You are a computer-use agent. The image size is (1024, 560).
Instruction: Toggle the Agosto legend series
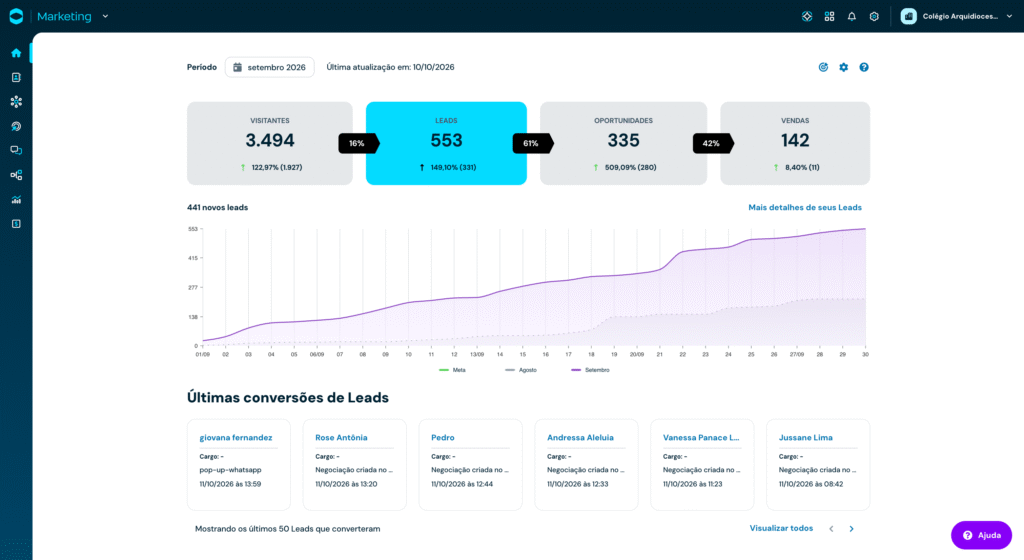coord(521,370)
